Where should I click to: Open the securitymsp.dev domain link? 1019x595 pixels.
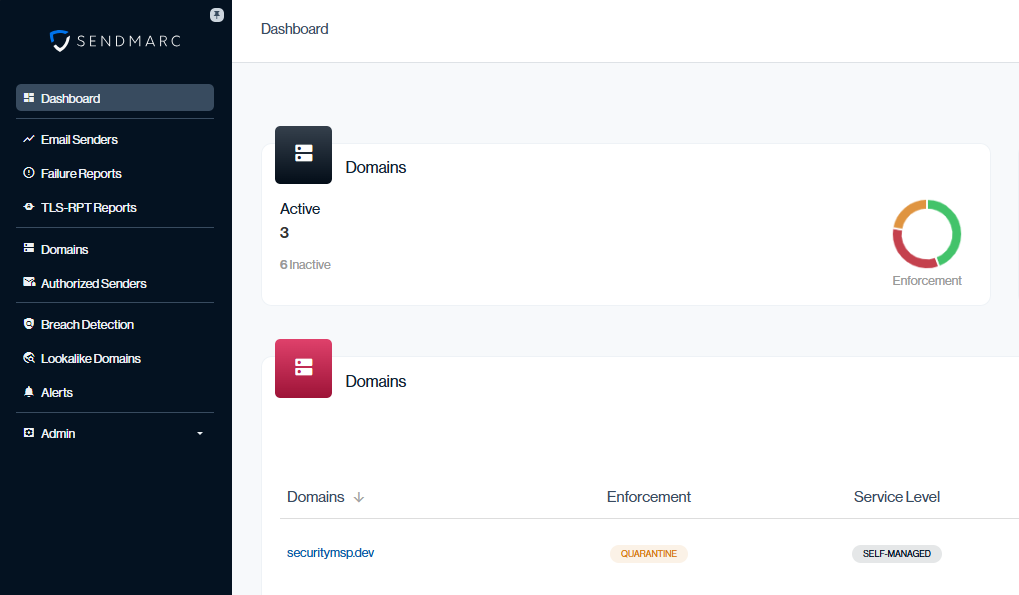point(330,553)
